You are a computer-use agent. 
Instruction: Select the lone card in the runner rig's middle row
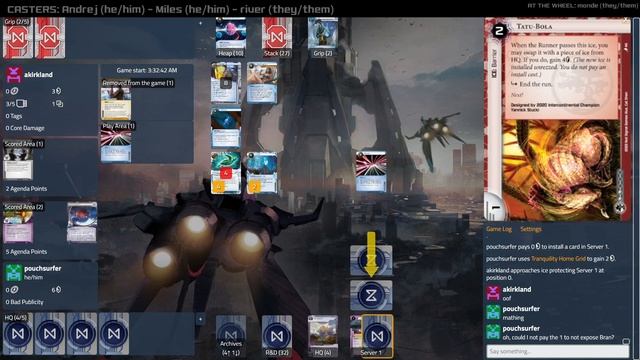tap(226, 128)
